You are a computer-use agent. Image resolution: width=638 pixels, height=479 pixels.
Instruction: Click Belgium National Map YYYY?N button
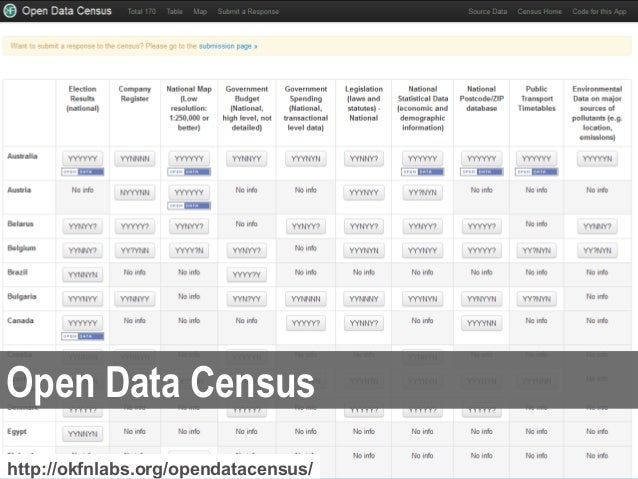pyautogui.click(x=189, y=251)
